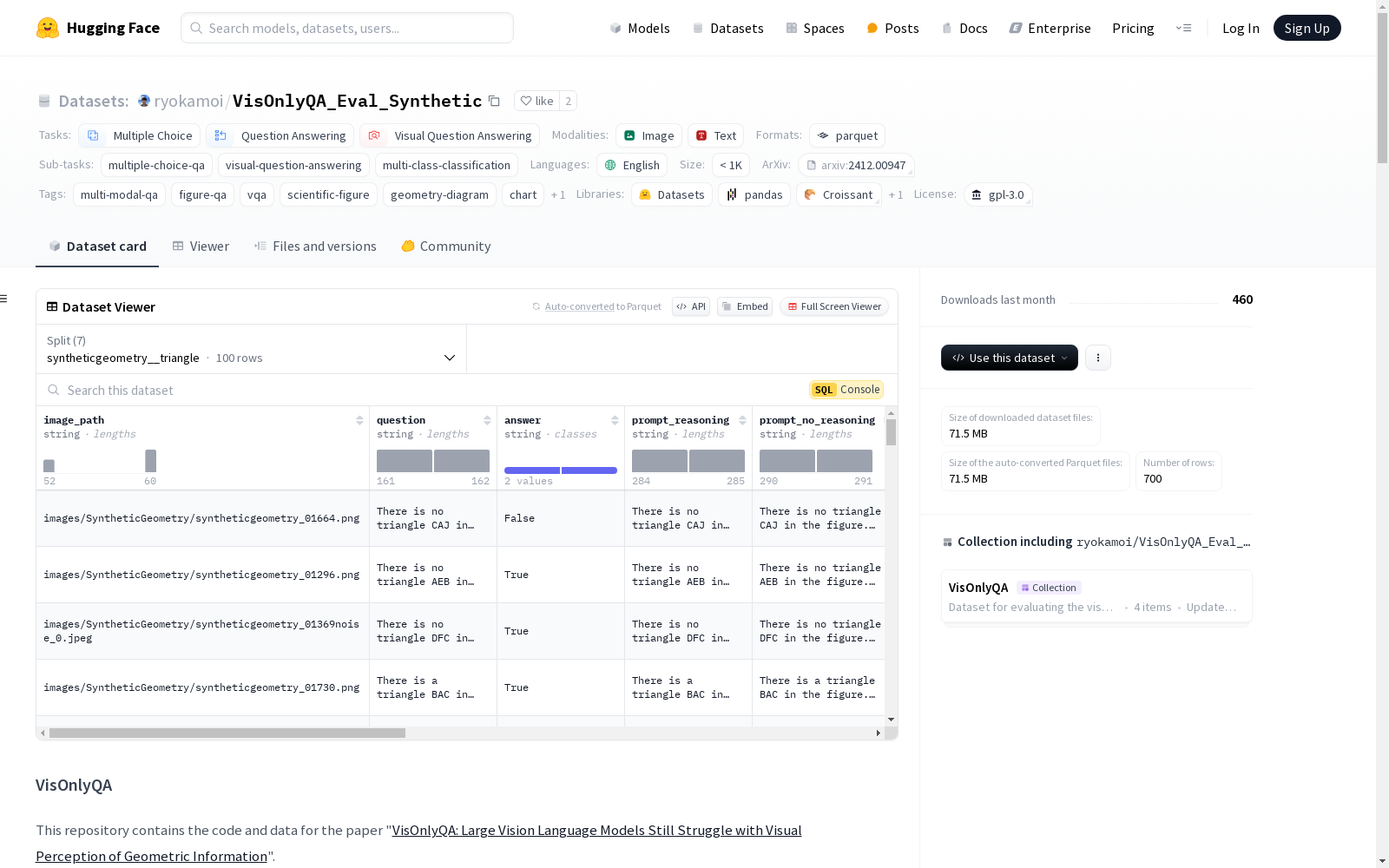Open the Full Screen Viewer
The height and width of the screenshot is (868, 1389).
834,306
